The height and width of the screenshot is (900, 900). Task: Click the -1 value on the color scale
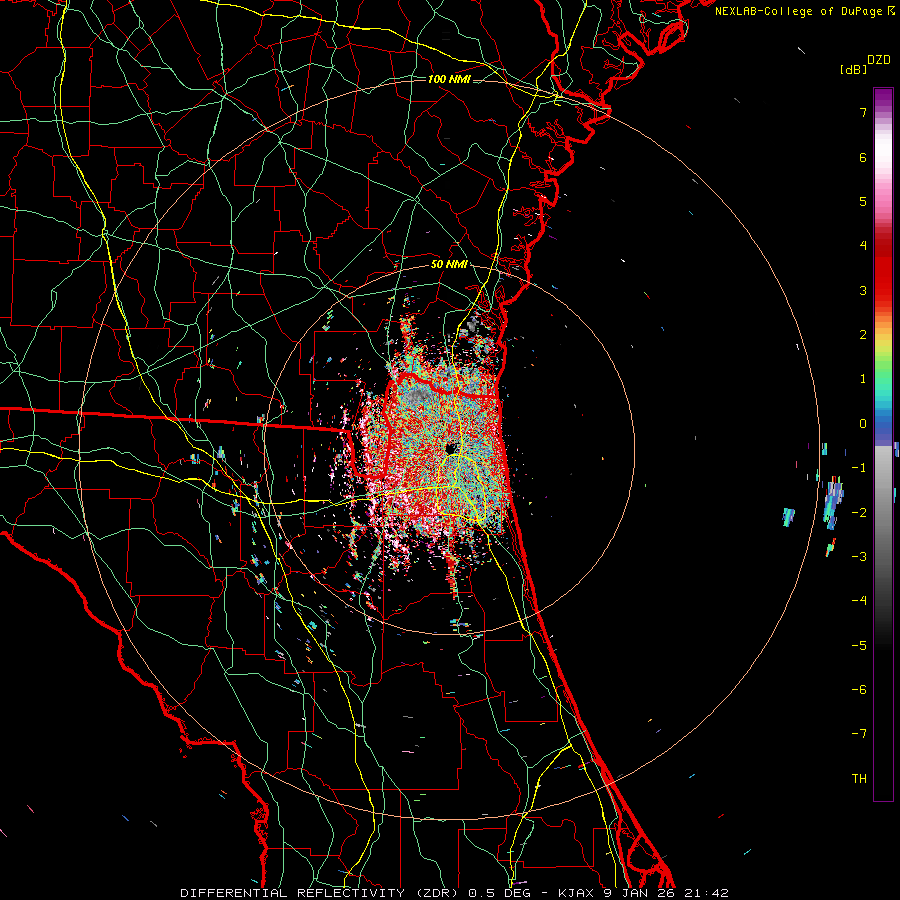click(x=859, y=468)
